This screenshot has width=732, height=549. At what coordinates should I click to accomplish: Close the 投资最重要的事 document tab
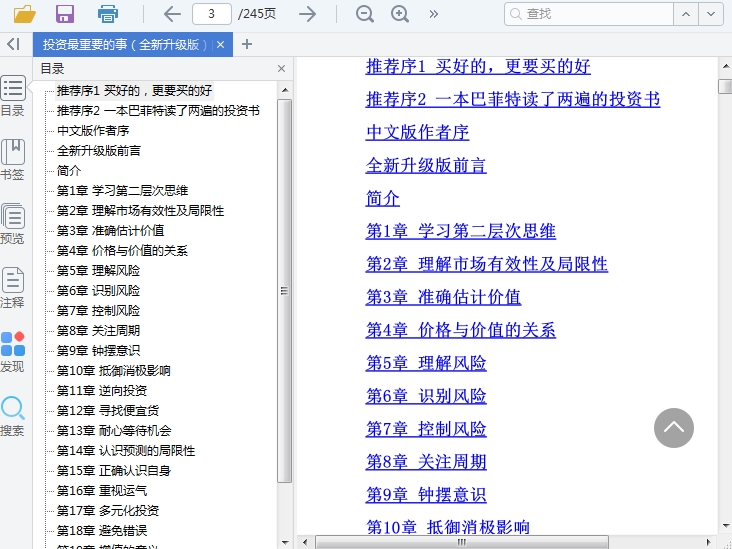[220, 45]
